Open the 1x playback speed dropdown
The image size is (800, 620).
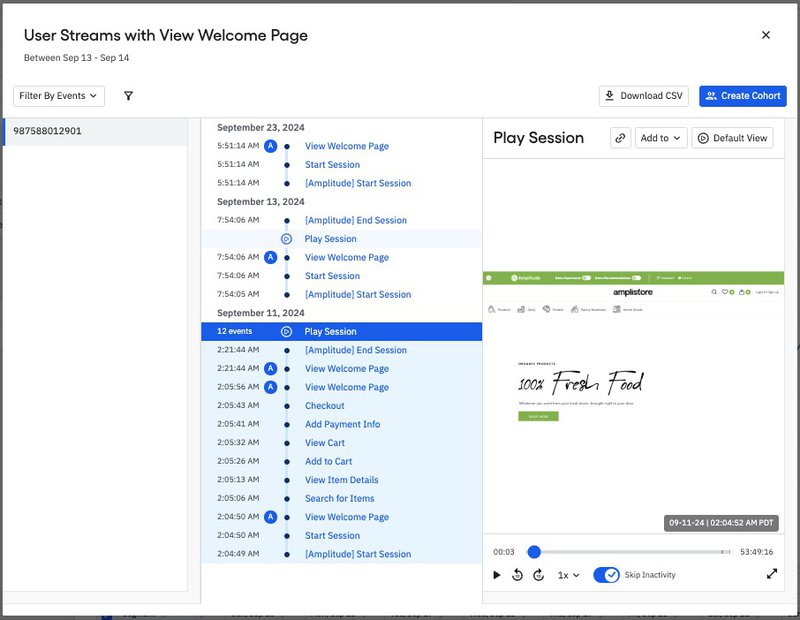[x=568, y=575]
